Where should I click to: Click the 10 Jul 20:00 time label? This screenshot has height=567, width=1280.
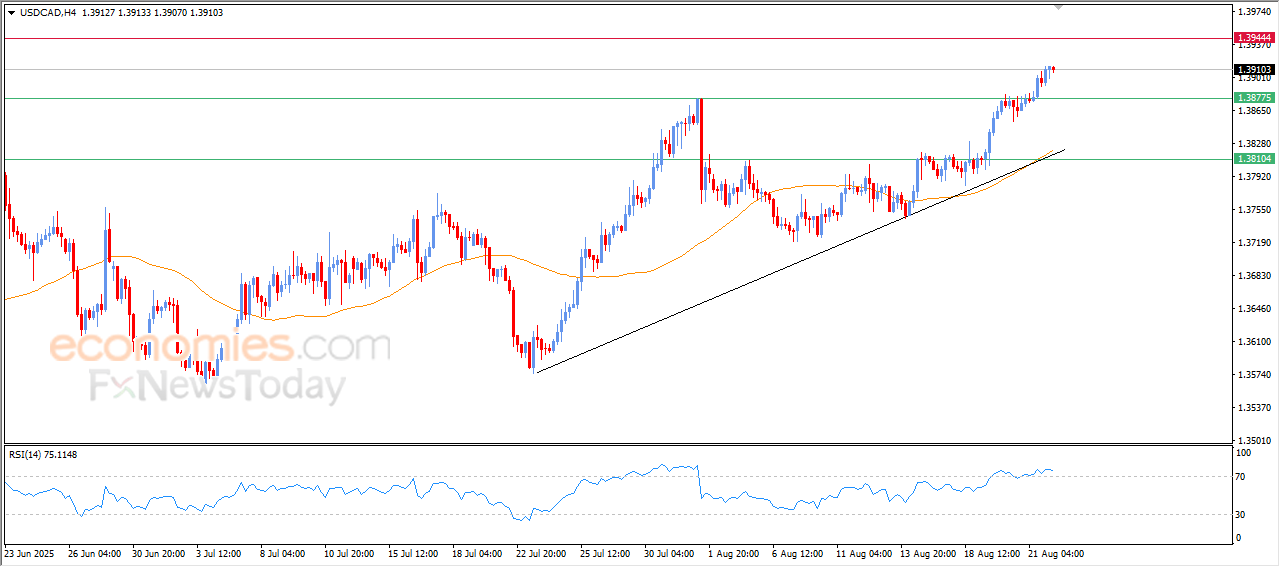point(350,553)
